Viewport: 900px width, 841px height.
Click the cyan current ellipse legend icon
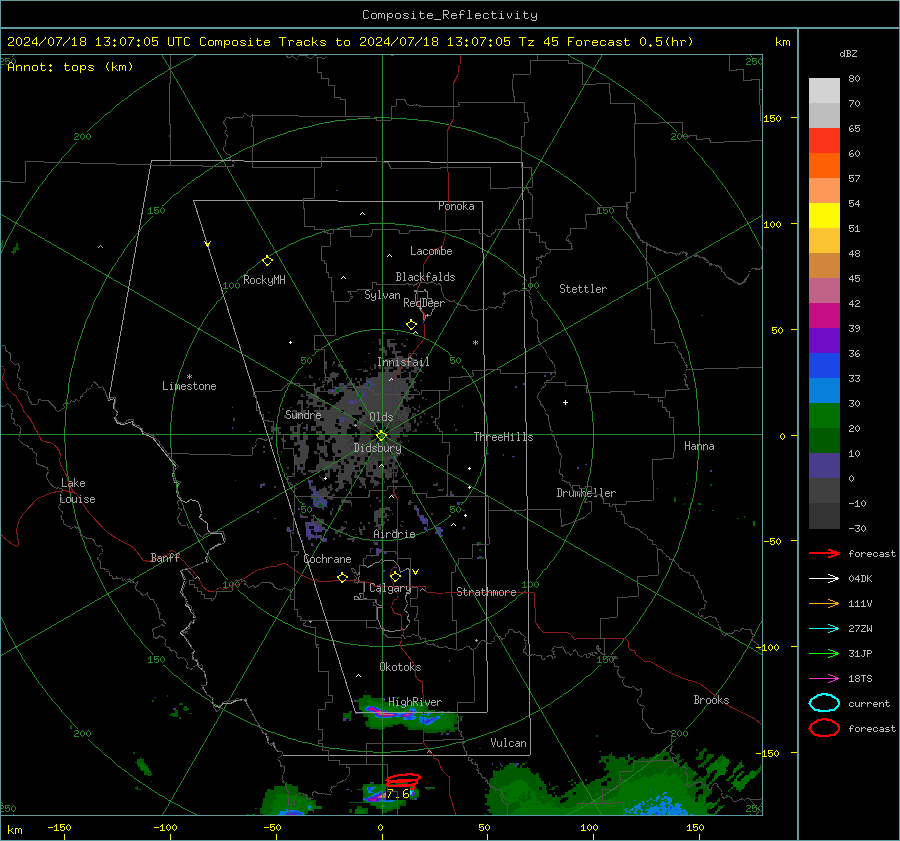(x=824, y=703)
